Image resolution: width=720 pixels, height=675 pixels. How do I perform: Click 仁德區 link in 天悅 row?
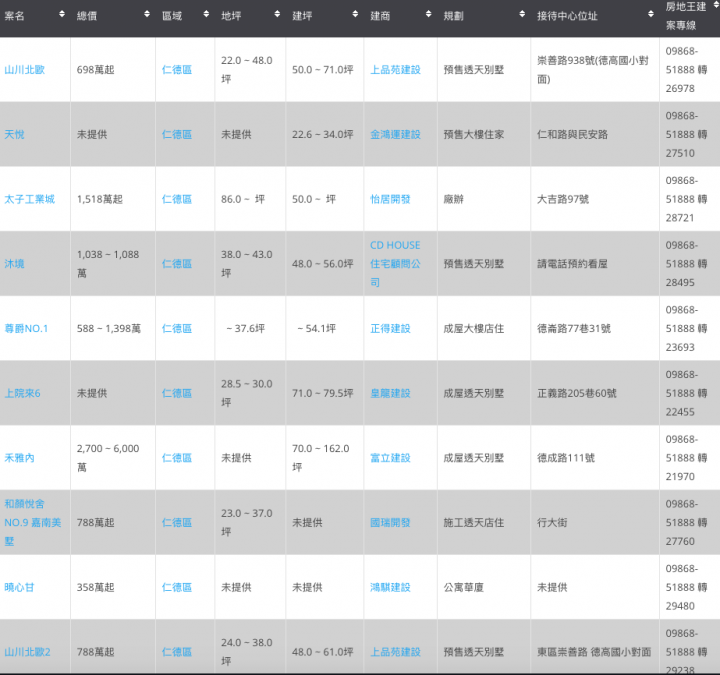pyautogui.click(x=177, y=135)
